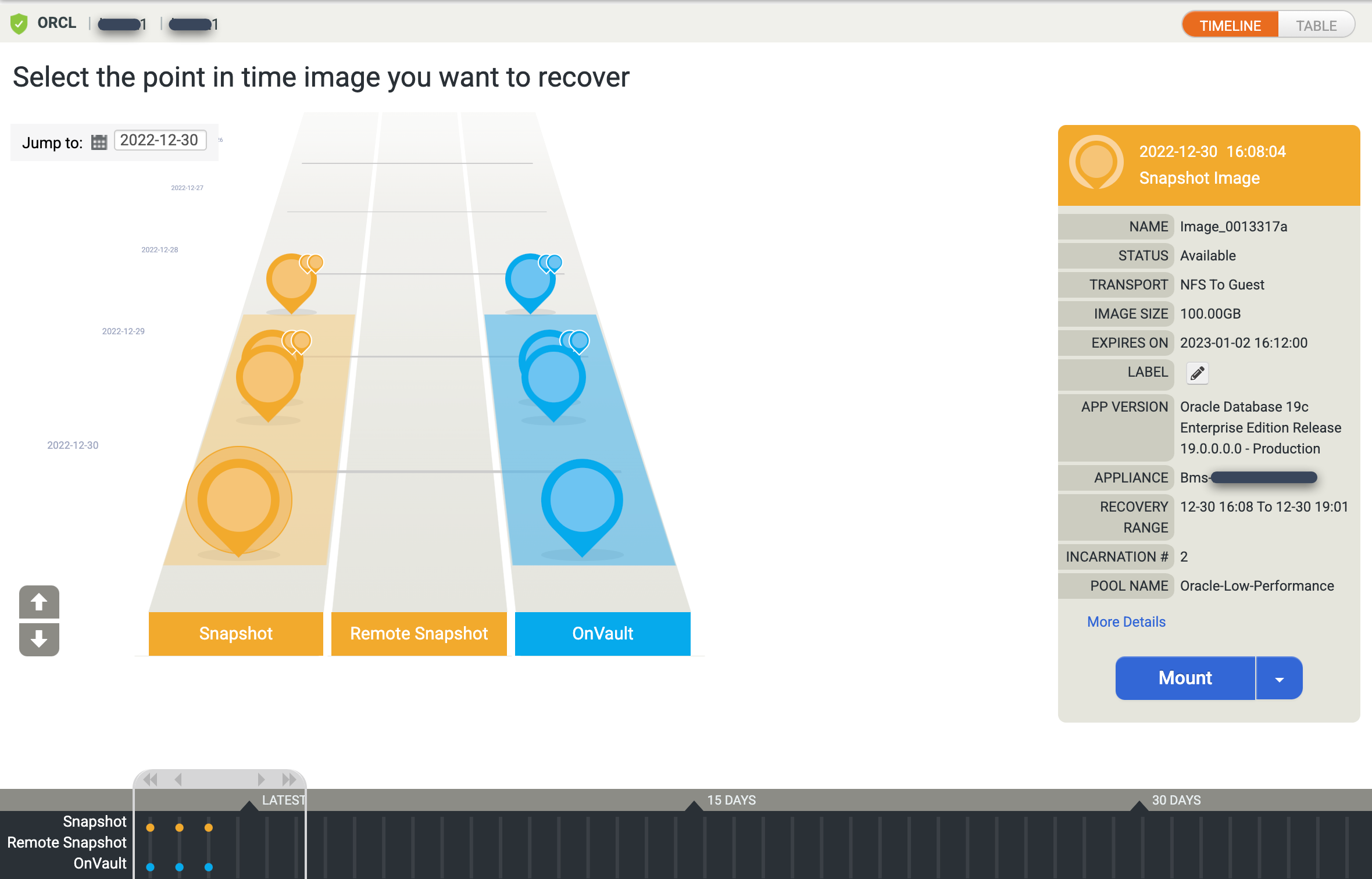Click the label edit pencil icon
1372x879 pixels.
click(1197, 374)
